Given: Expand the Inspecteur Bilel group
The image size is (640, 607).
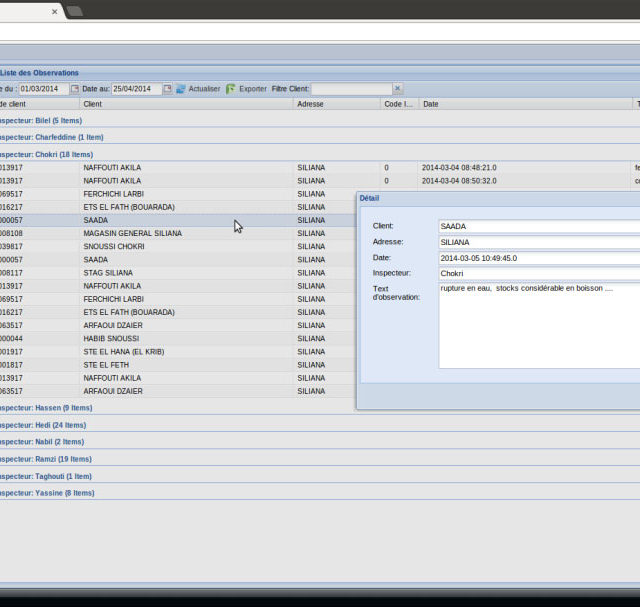Looking at the screenshot, I should coord(40,120).
